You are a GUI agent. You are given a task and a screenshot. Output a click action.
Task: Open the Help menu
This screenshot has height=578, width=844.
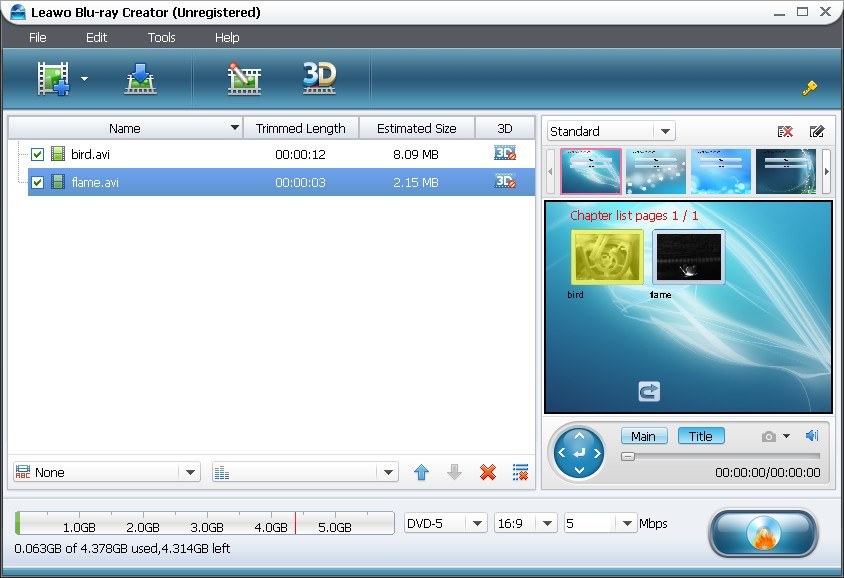click(x=227, y=37)
